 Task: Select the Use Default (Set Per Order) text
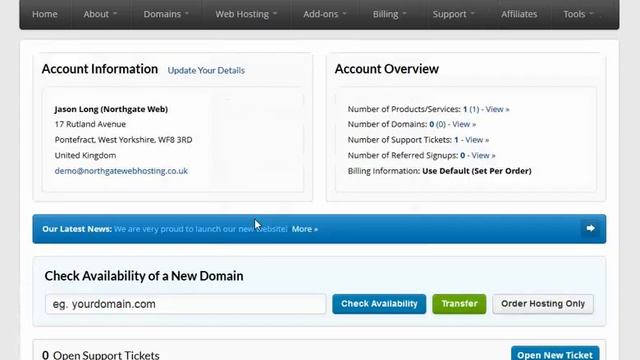click(477, 171)
